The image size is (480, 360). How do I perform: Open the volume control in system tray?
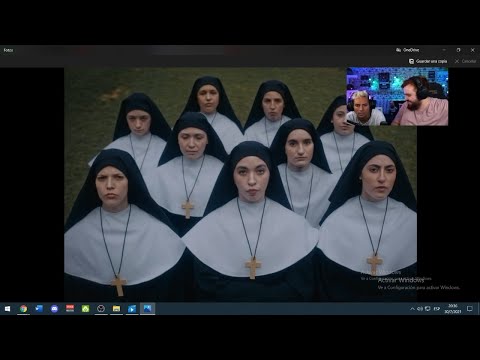click(x=420, y=309)
